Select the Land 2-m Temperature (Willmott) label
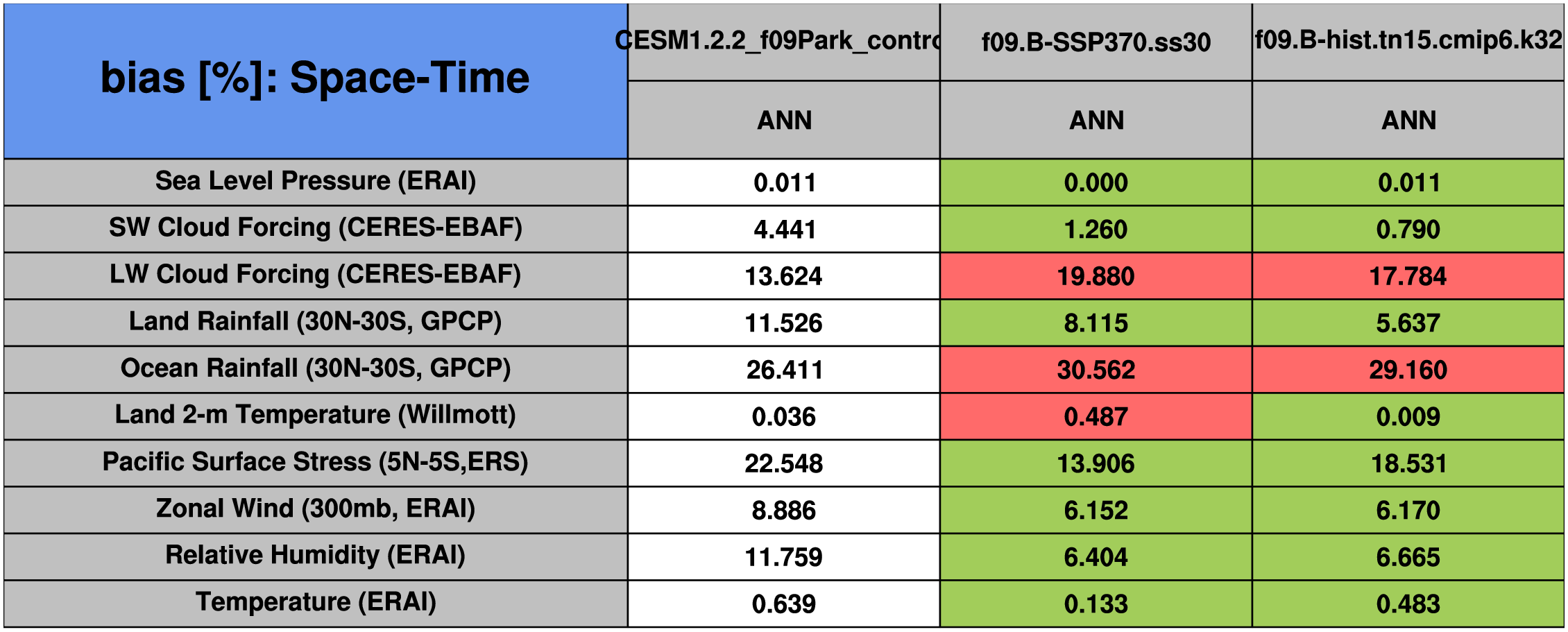Image resolution: width=1568 pixels, height=632 pixels. click(315, 415)
